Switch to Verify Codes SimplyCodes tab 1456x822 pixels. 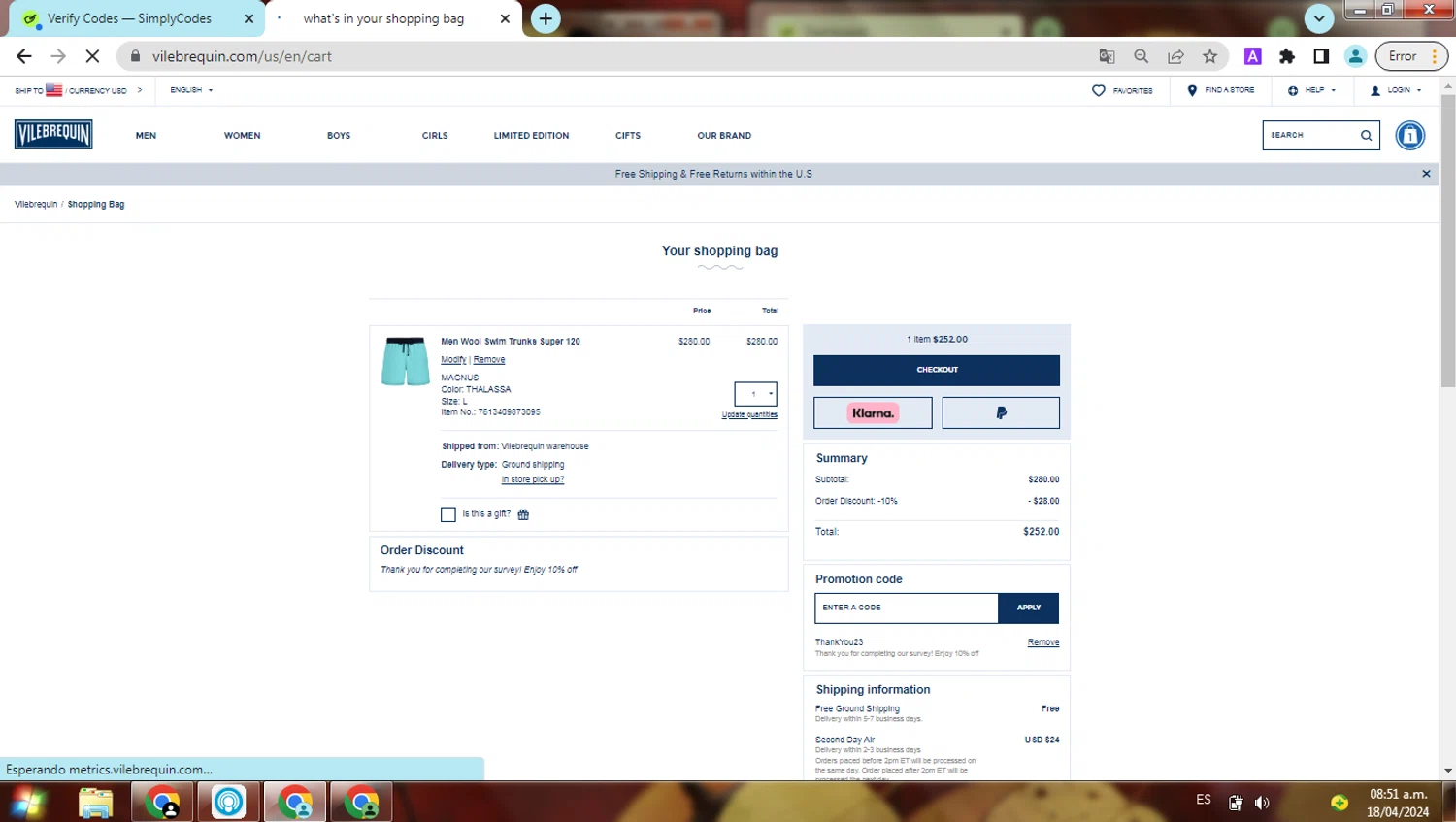(x=131, y=18)
